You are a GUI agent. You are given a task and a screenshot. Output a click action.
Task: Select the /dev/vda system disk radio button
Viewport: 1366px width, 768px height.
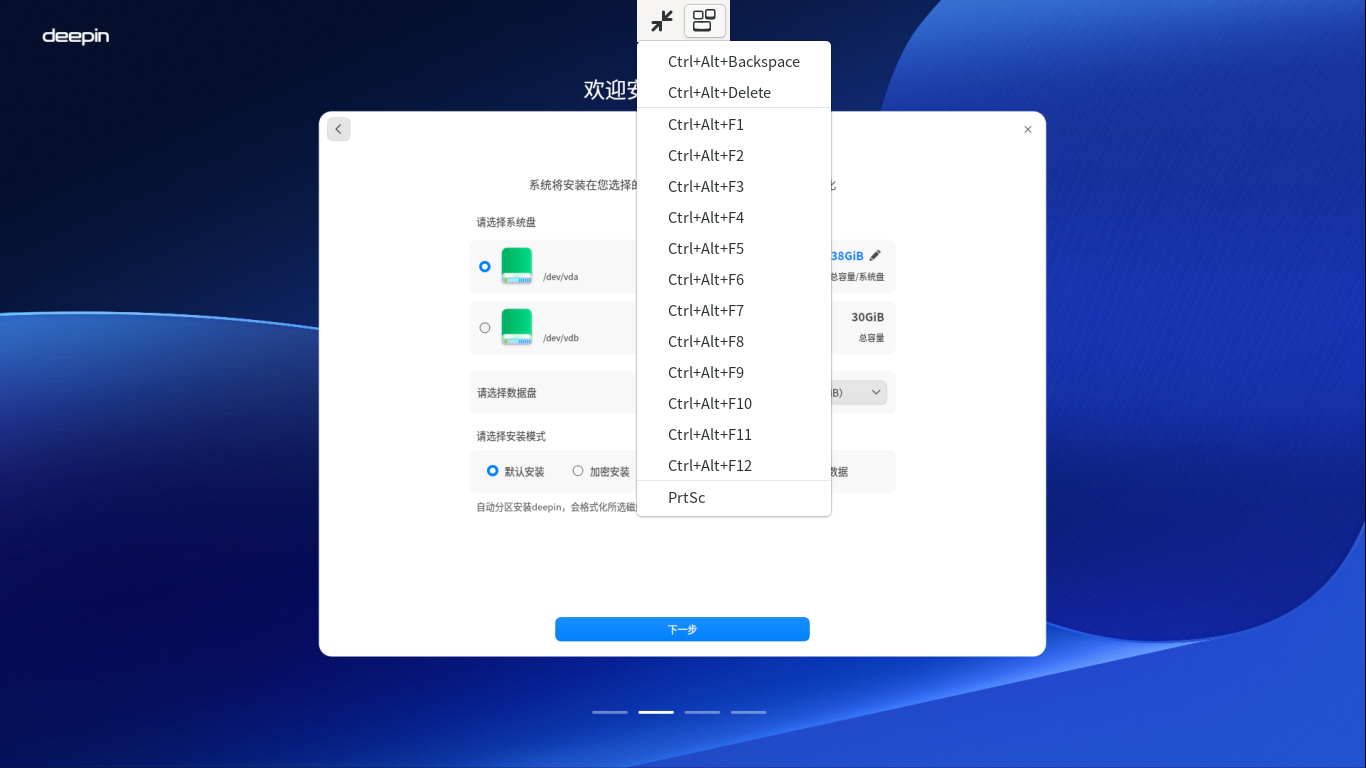click(x=485, y=267)
